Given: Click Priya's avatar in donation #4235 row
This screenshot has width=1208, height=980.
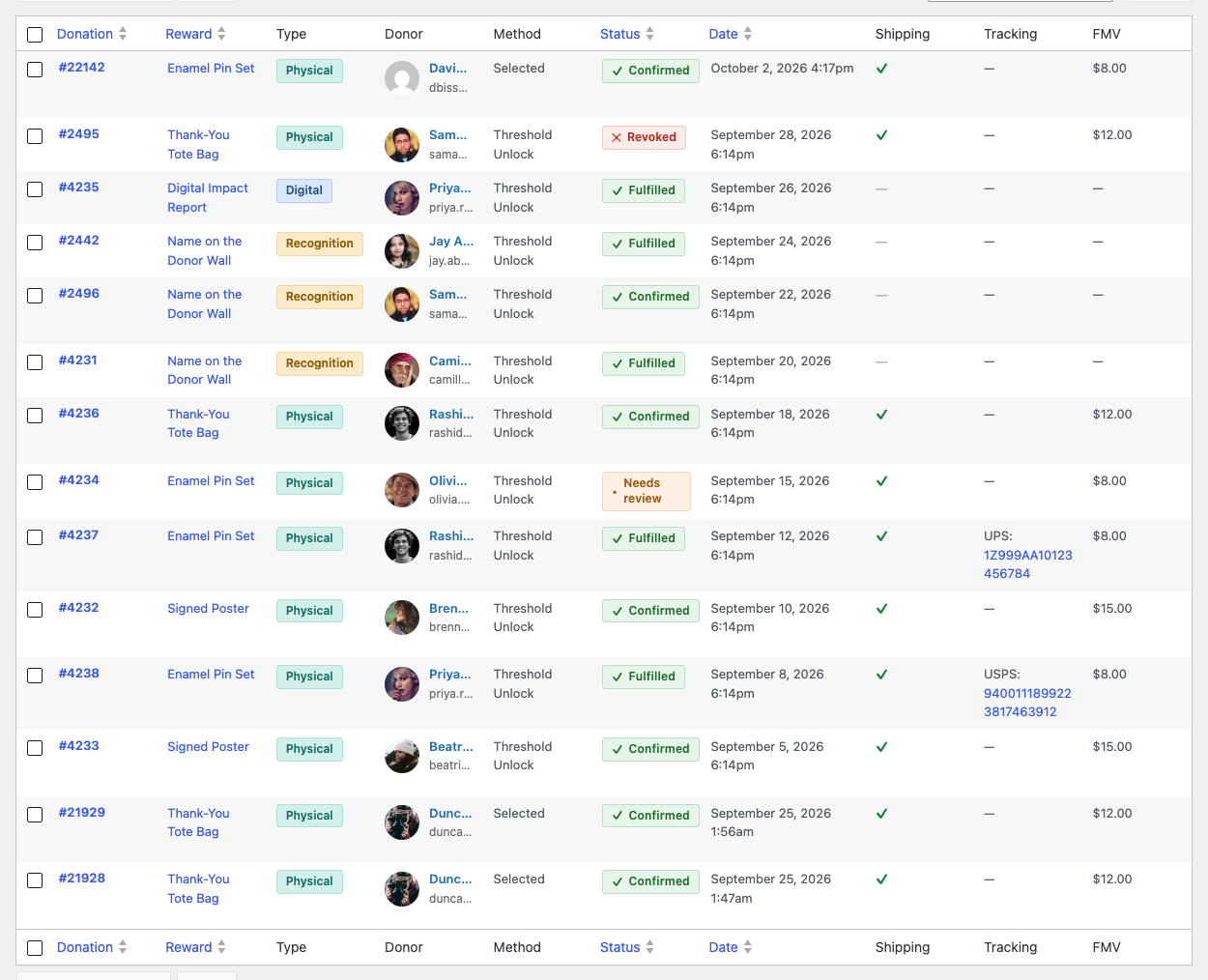Looking at the screenshot, I should pyautogui.click(x=402, y=198).
